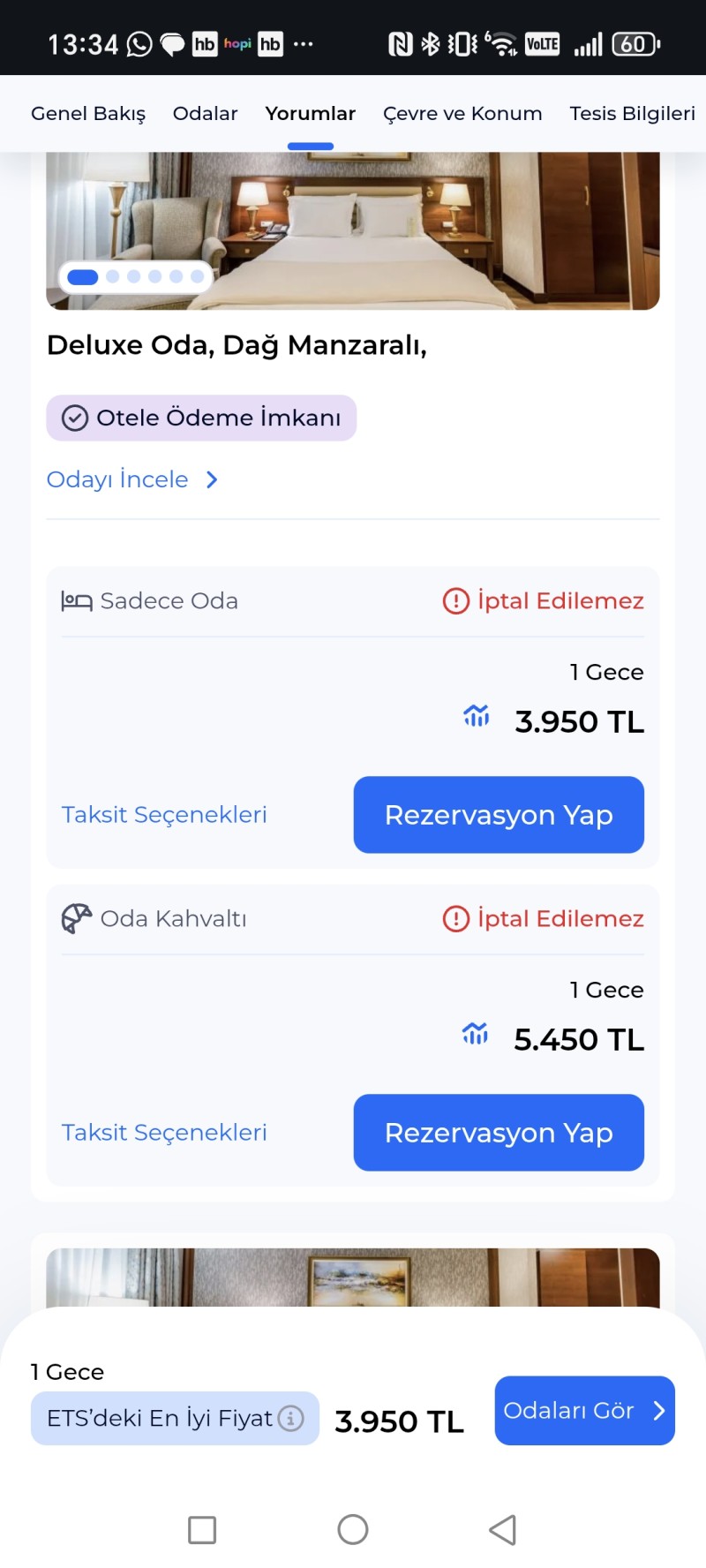Tap the Android recent apps square

pos(202,1529)
